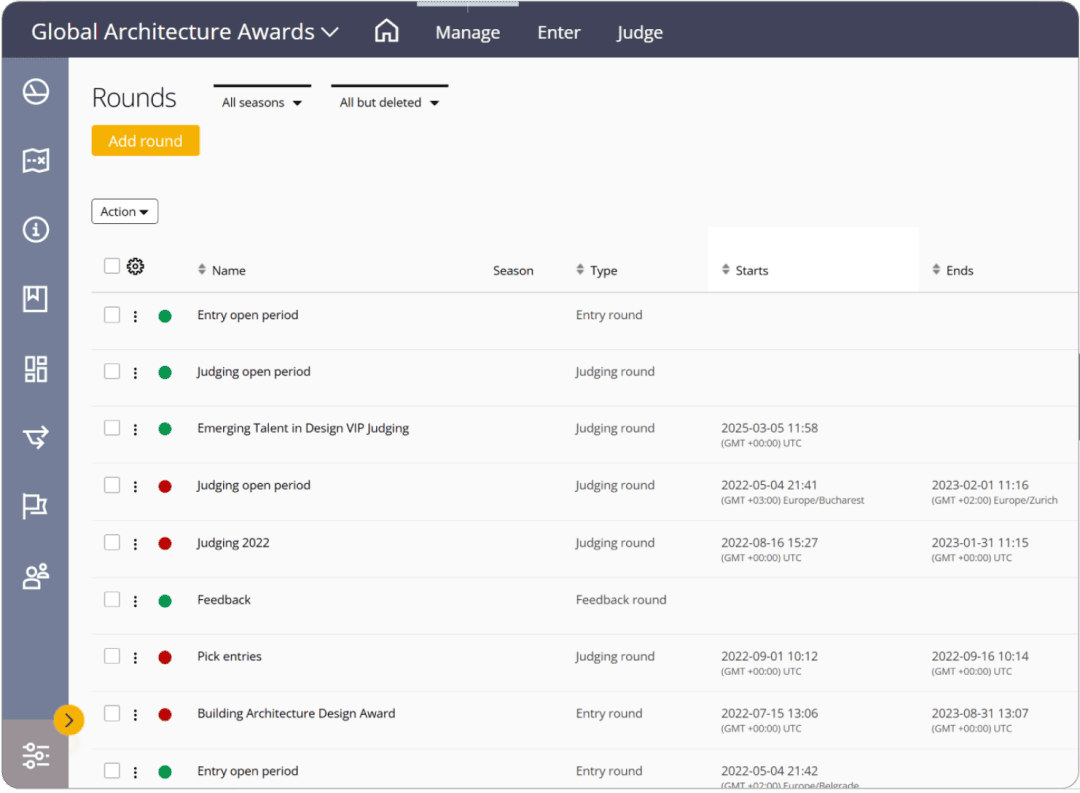Open the All seasons filter dropdown

[x=262, y=102]
